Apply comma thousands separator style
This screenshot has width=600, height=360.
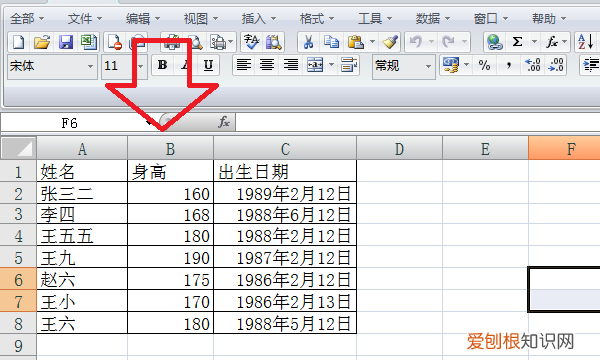point(509,65)
